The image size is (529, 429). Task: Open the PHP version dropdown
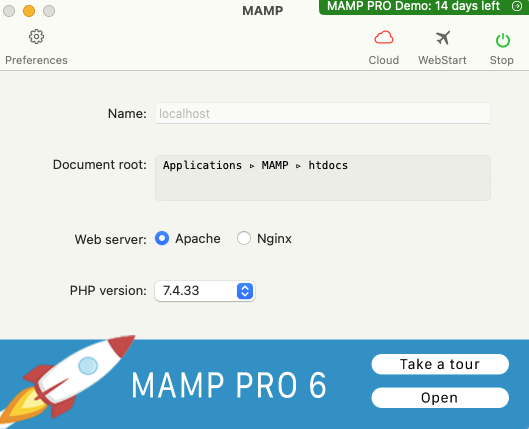[205, 291]
